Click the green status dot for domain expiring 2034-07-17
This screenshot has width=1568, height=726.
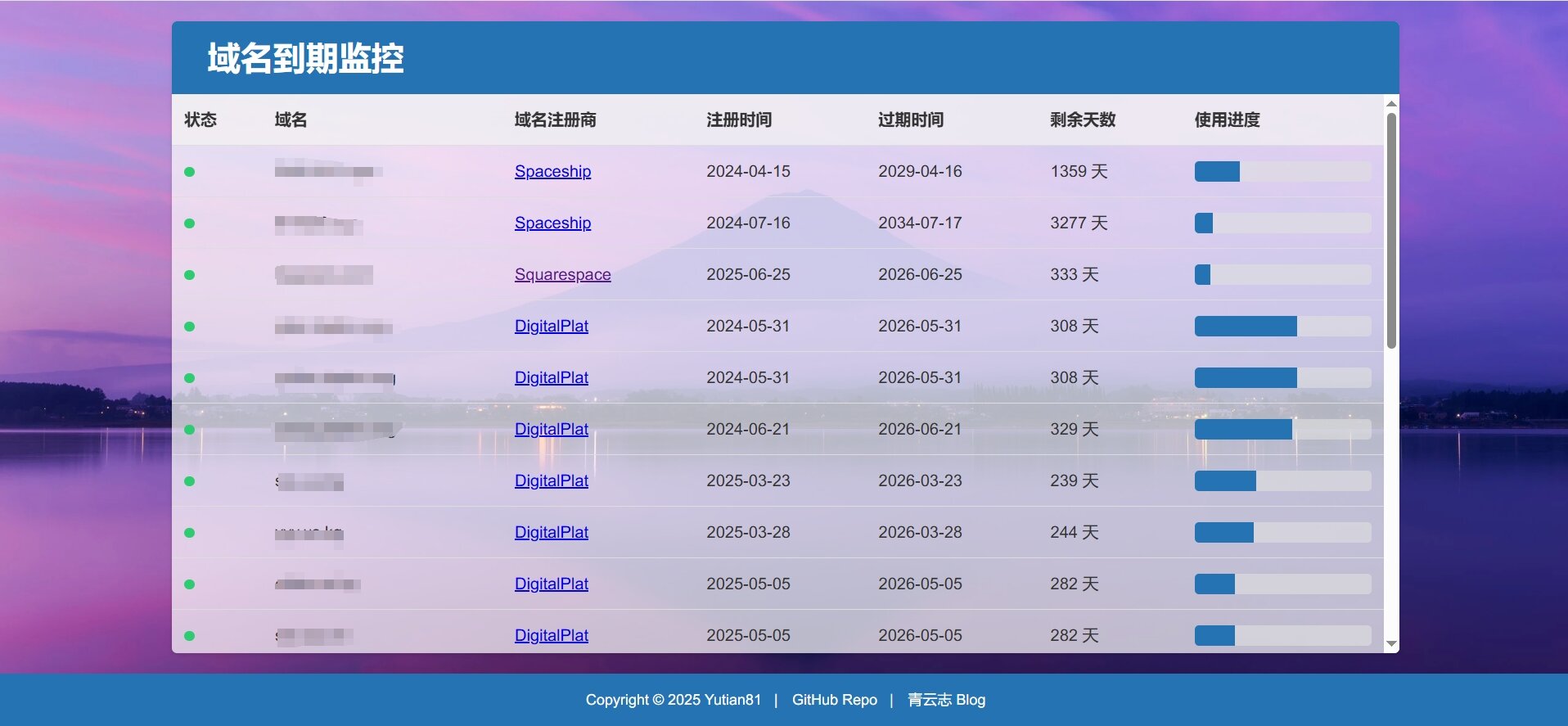point(189,223)
